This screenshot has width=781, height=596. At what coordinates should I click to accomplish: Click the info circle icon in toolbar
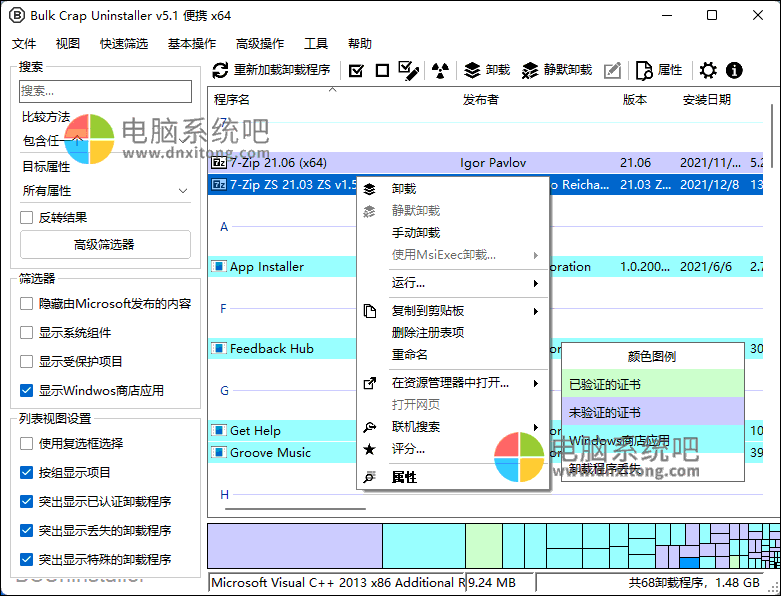[734, 70]
